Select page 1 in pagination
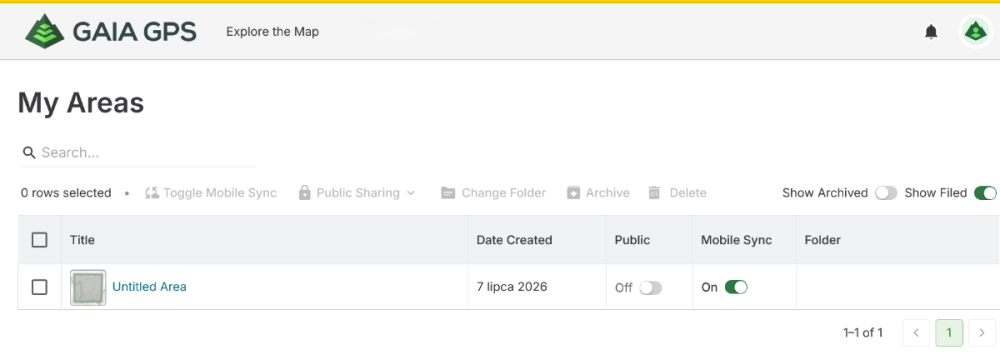 click(x=949, y=333)
